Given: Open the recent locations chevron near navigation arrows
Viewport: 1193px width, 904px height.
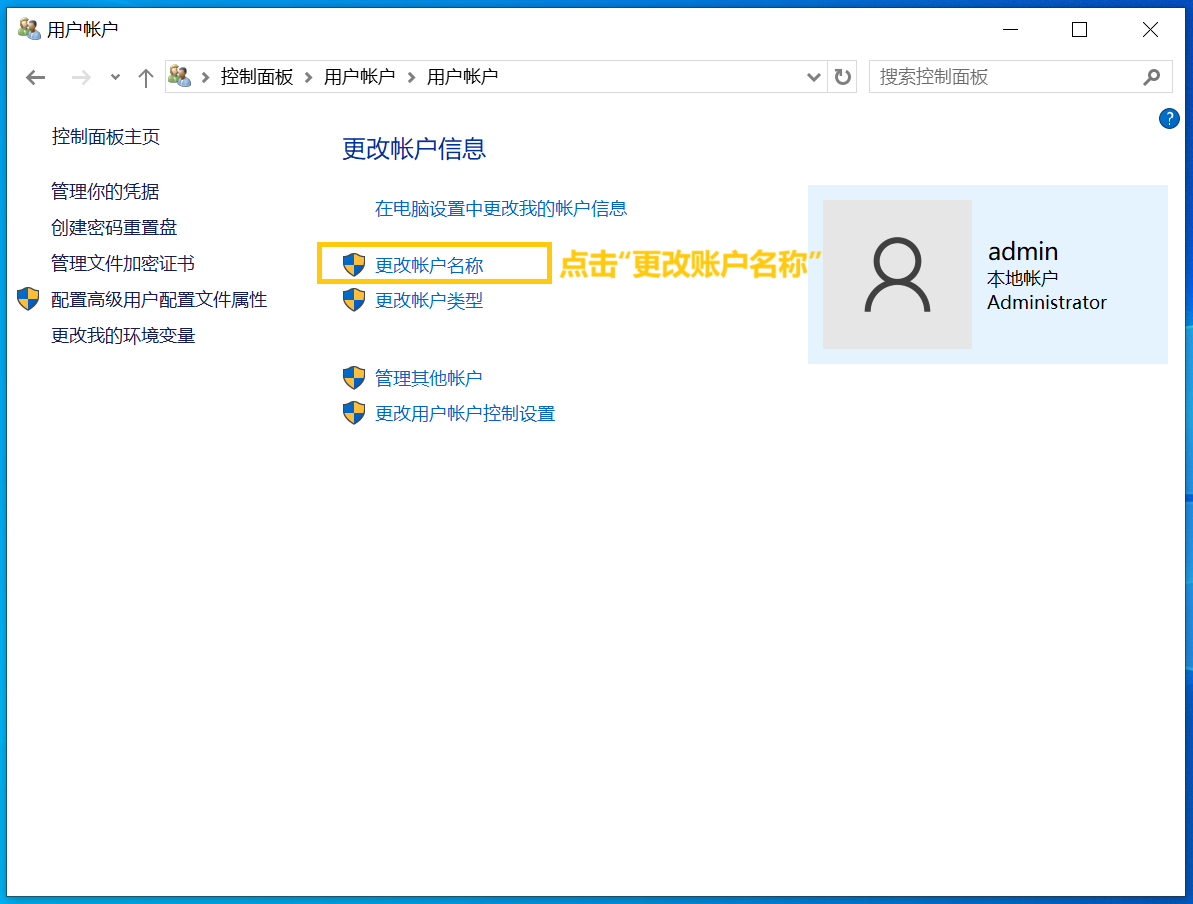Looking at the screenshot, I should pos(113,76).
